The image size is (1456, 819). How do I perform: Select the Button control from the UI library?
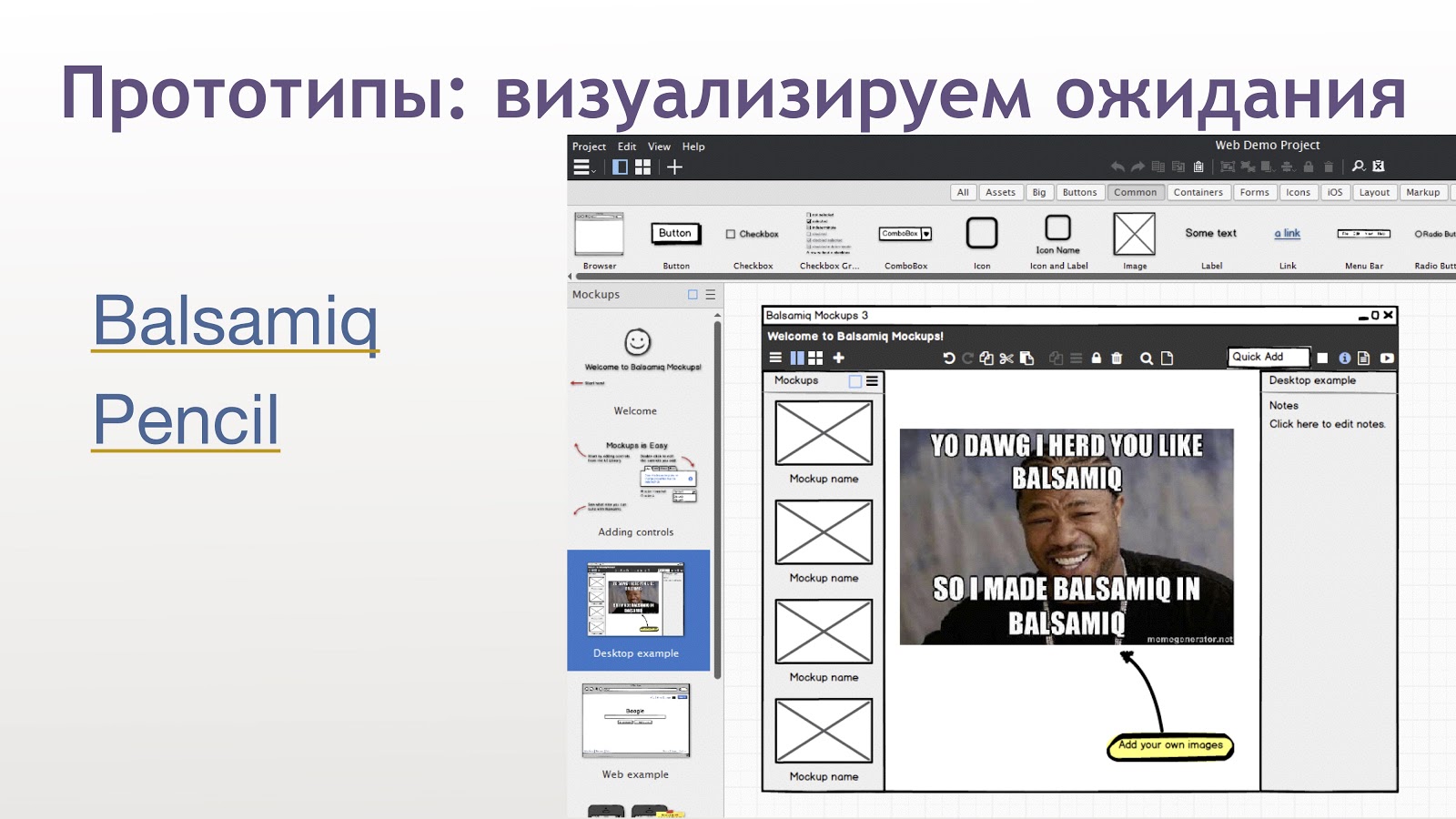(675, 234)
